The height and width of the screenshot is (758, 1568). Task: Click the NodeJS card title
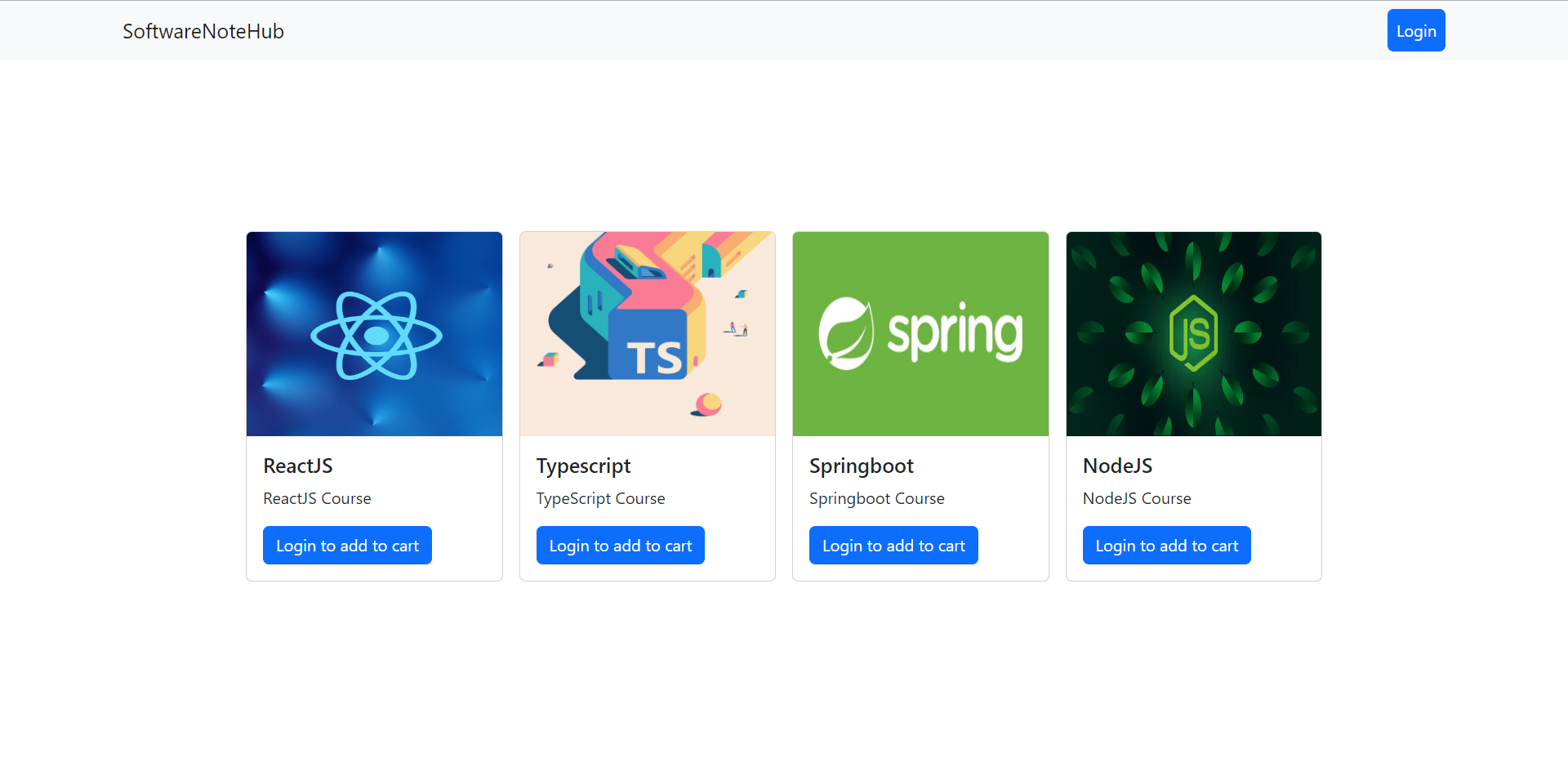click(1118, 466)
